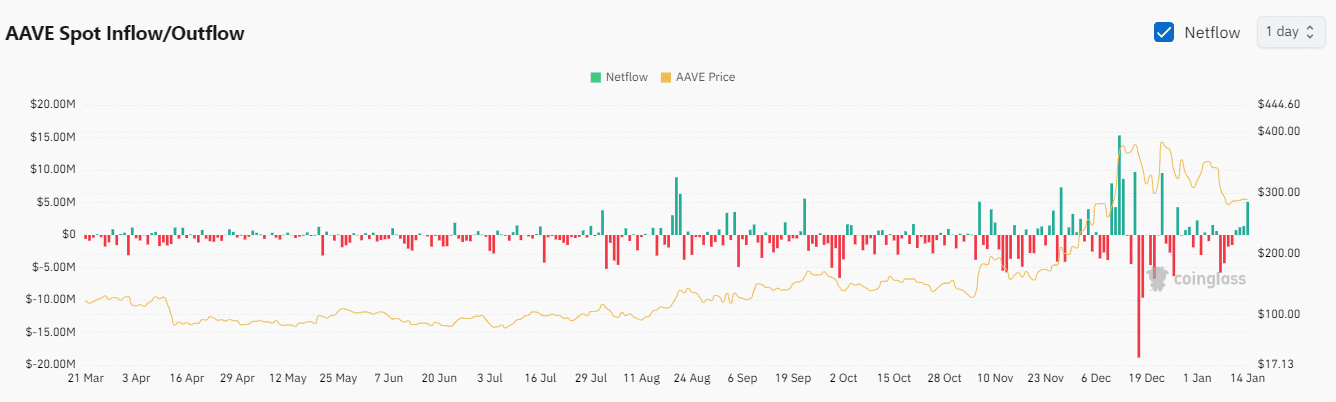Click the AAVE Spot Inflow/Outflow title
Viewport: 1336px width, 402px height.
(x=125, y=33)
